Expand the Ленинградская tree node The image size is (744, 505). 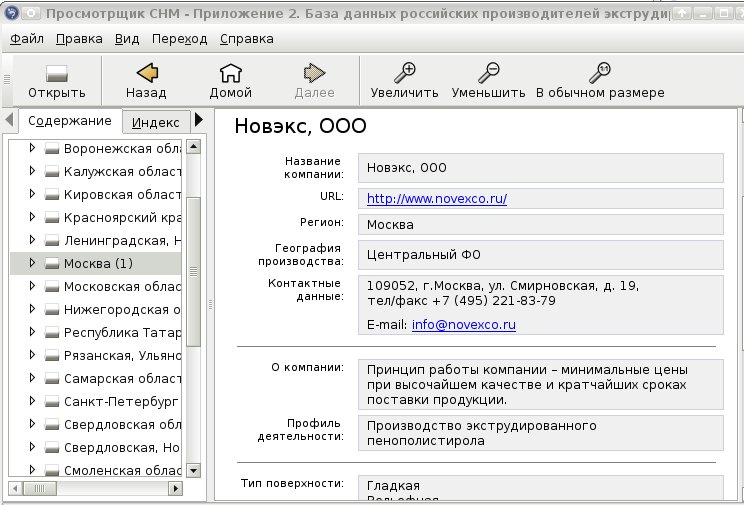pos(32,240)
